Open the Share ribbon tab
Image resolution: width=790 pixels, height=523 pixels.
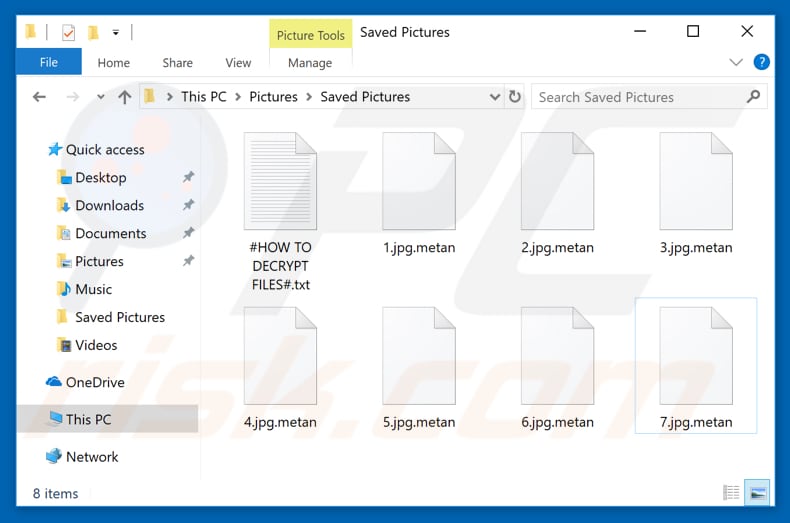pos(177,63)
